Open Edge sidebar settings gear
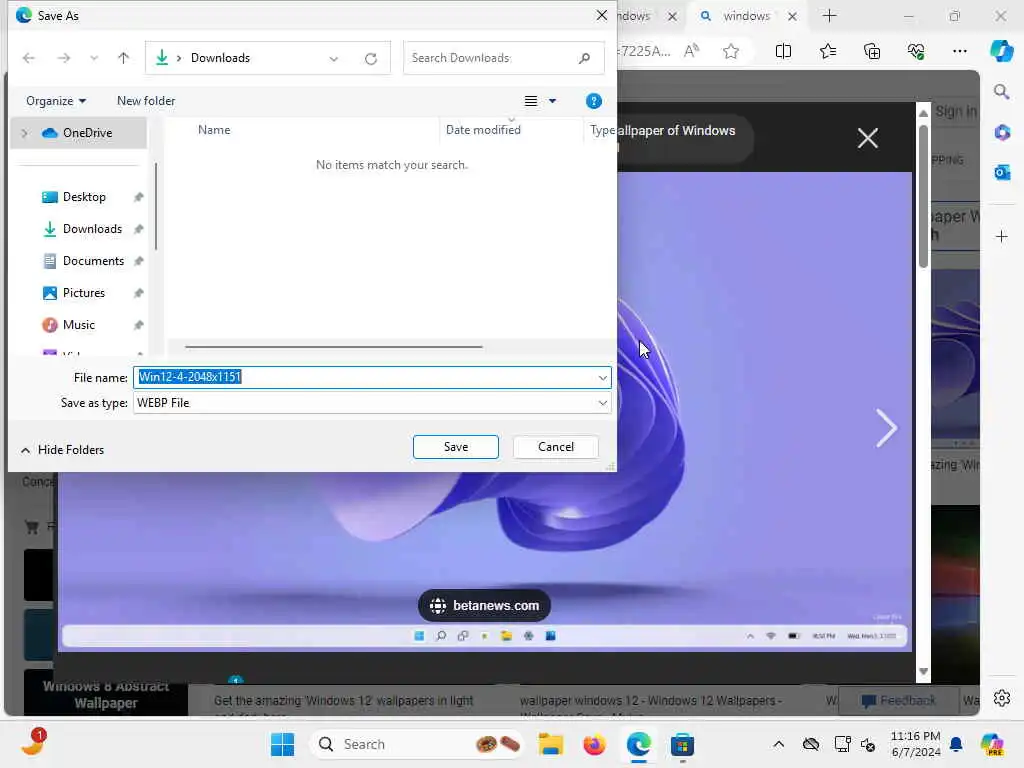The image size is (1024, 768). tap(1002, 698)
